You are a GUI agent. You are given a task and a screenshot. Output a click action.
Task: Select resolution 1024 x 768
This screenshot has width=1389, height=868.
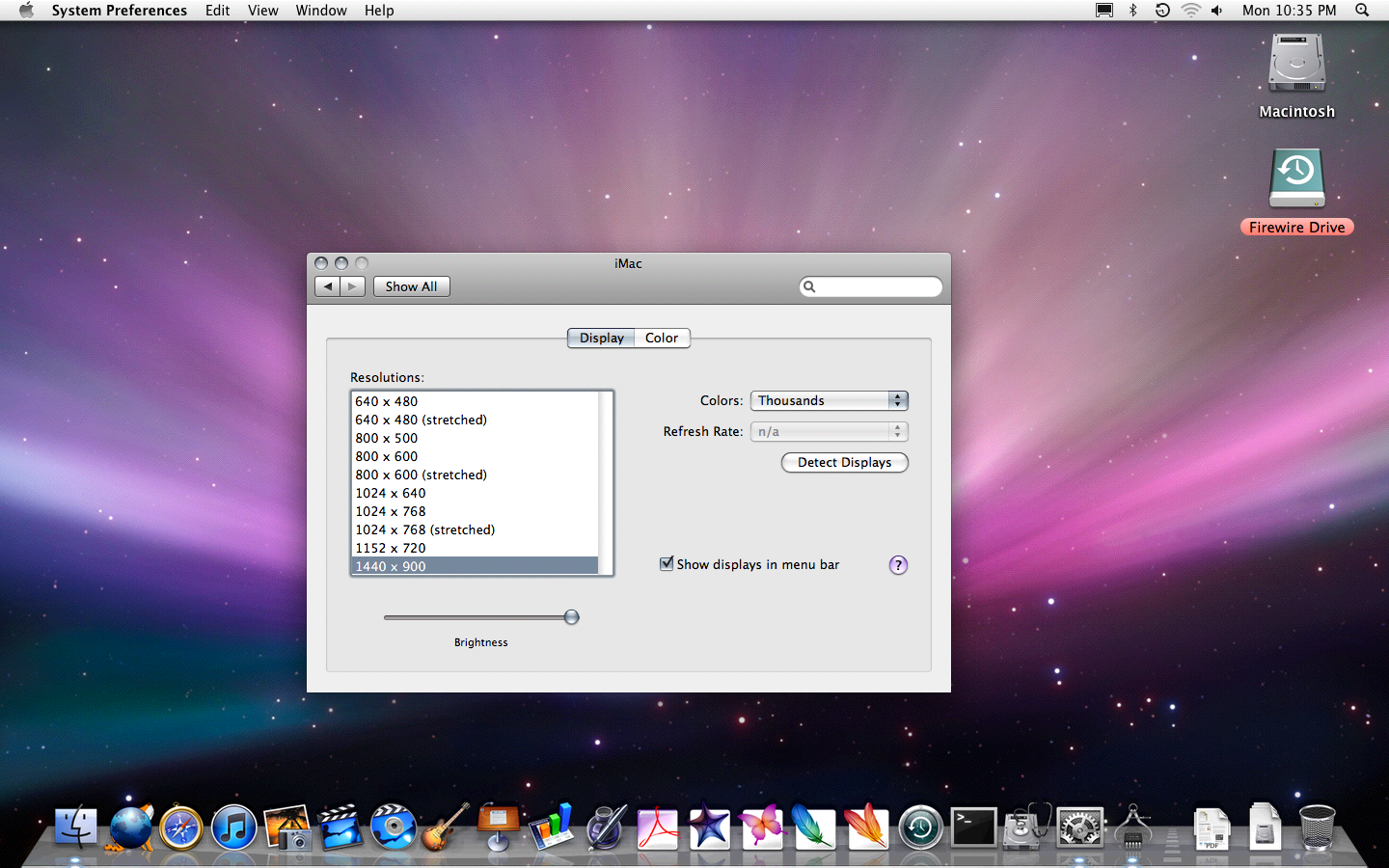(x=475, y=511)
